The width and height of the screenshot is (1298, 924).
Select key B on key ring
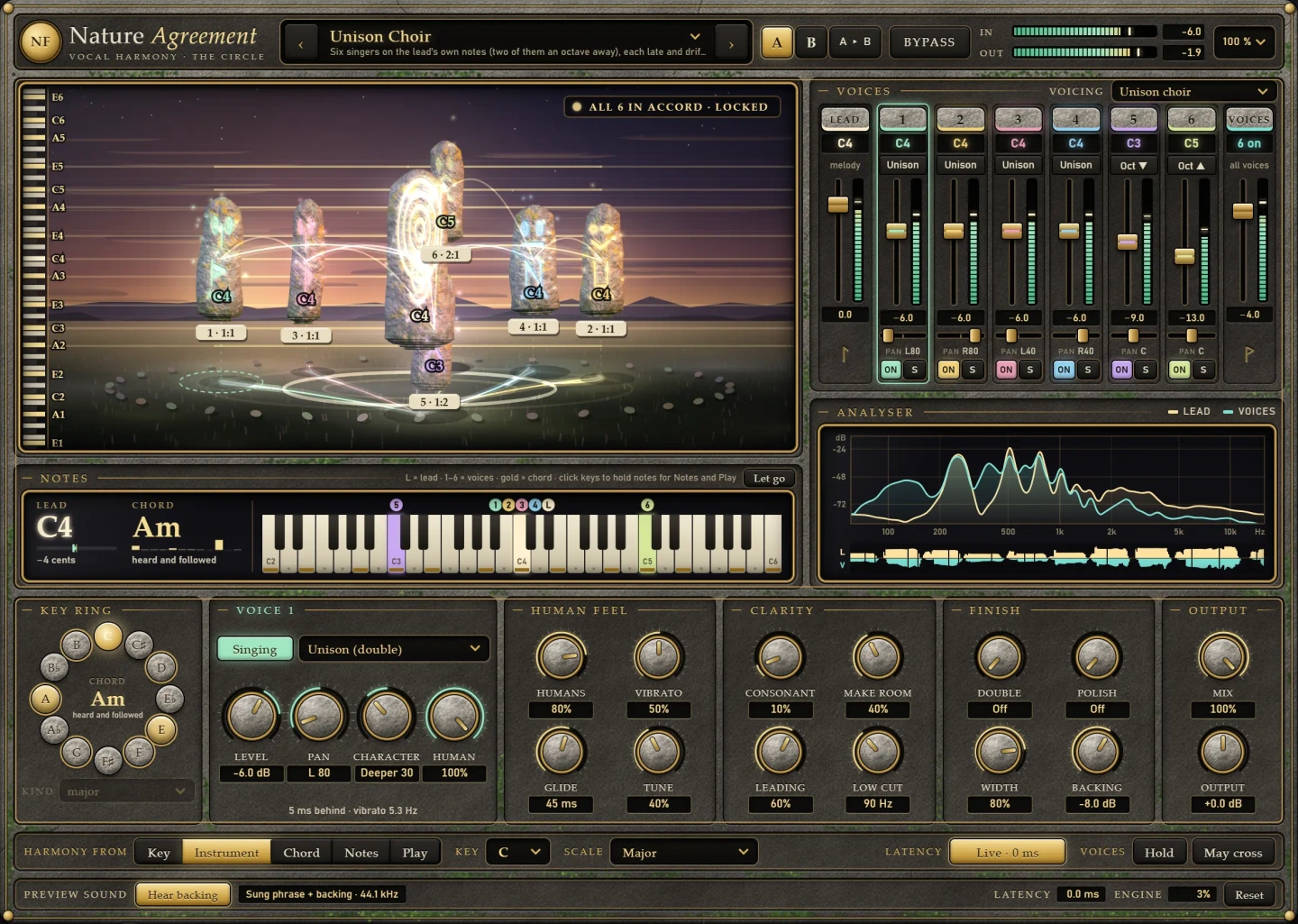[x=77, y=645]
